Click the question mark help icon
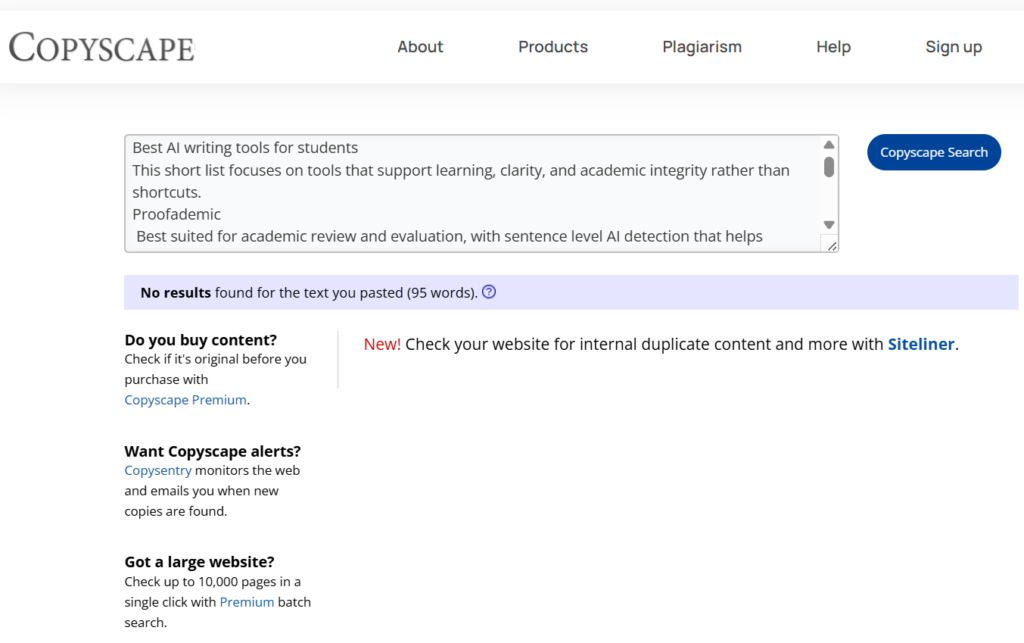The height and width of the screenshot is (643, 1024). pos(488,292)
